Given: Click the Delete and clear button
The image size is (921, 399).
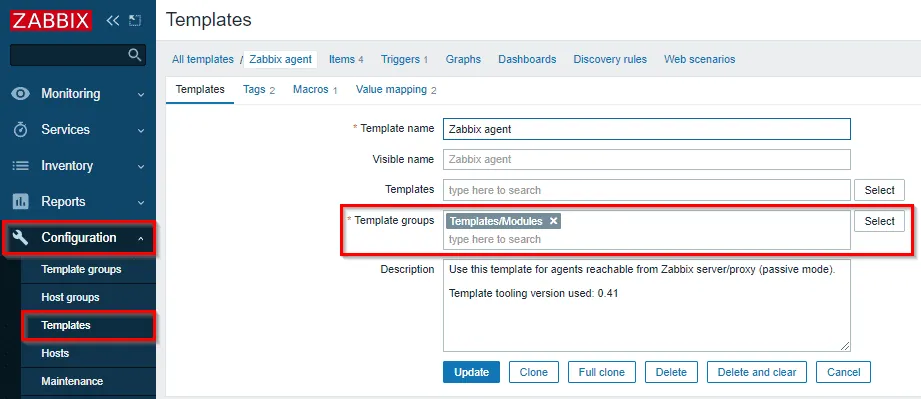Looking at the screenshot, I should [x=757, y=372].
